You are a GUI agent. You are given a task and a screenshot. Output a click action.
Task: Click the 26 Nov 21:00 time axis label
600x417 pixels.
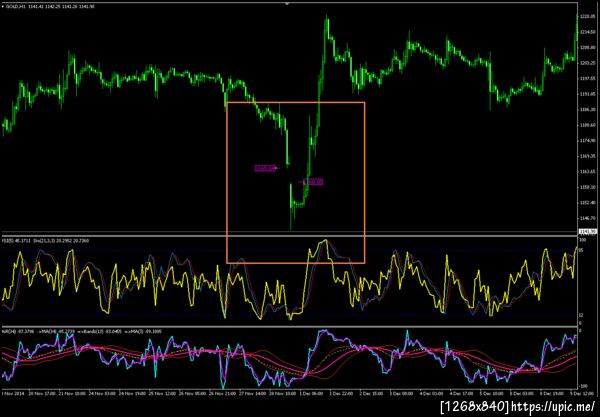point(223,393)
